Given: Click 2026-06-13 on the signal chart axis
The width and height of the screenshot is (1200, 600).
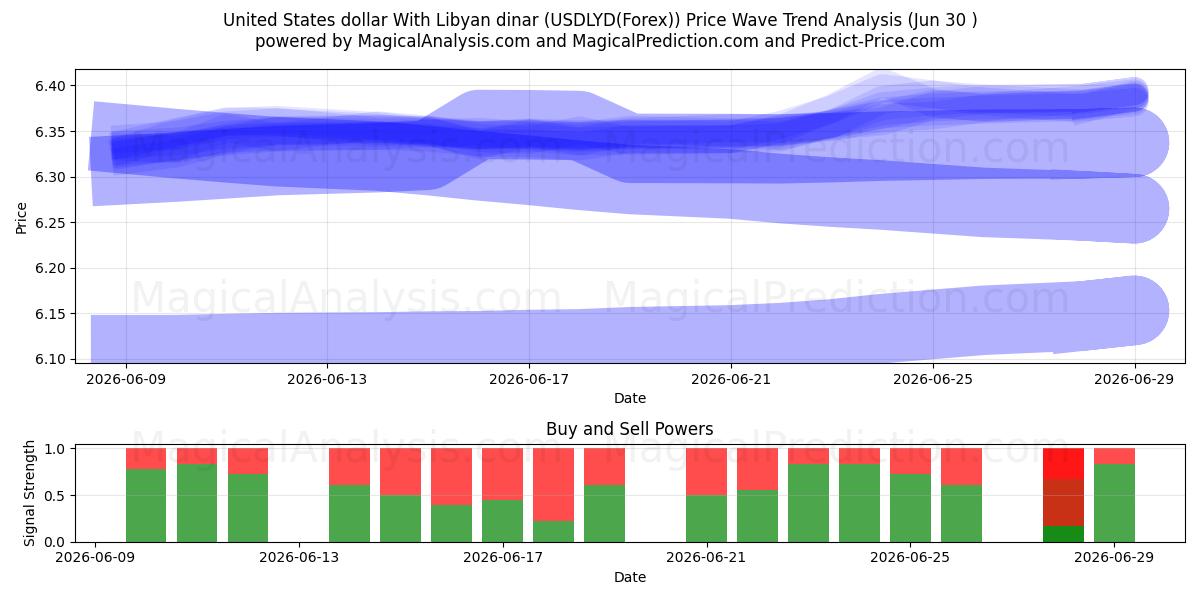Looking at the screenshot, I should (x=299, y=558).
